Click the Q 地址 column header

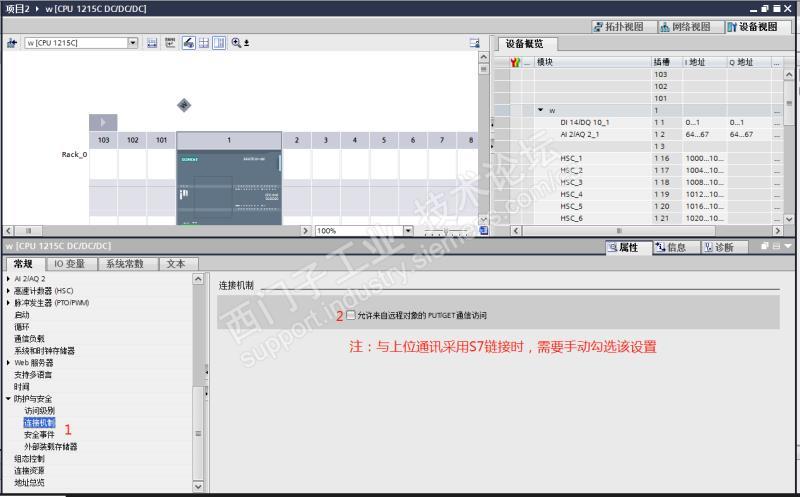[x=748, y=62]
